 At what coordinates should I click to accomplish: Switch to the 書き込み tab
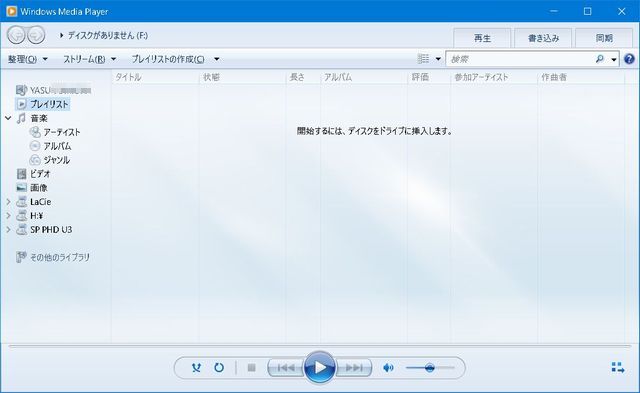(x=543, y=38)
